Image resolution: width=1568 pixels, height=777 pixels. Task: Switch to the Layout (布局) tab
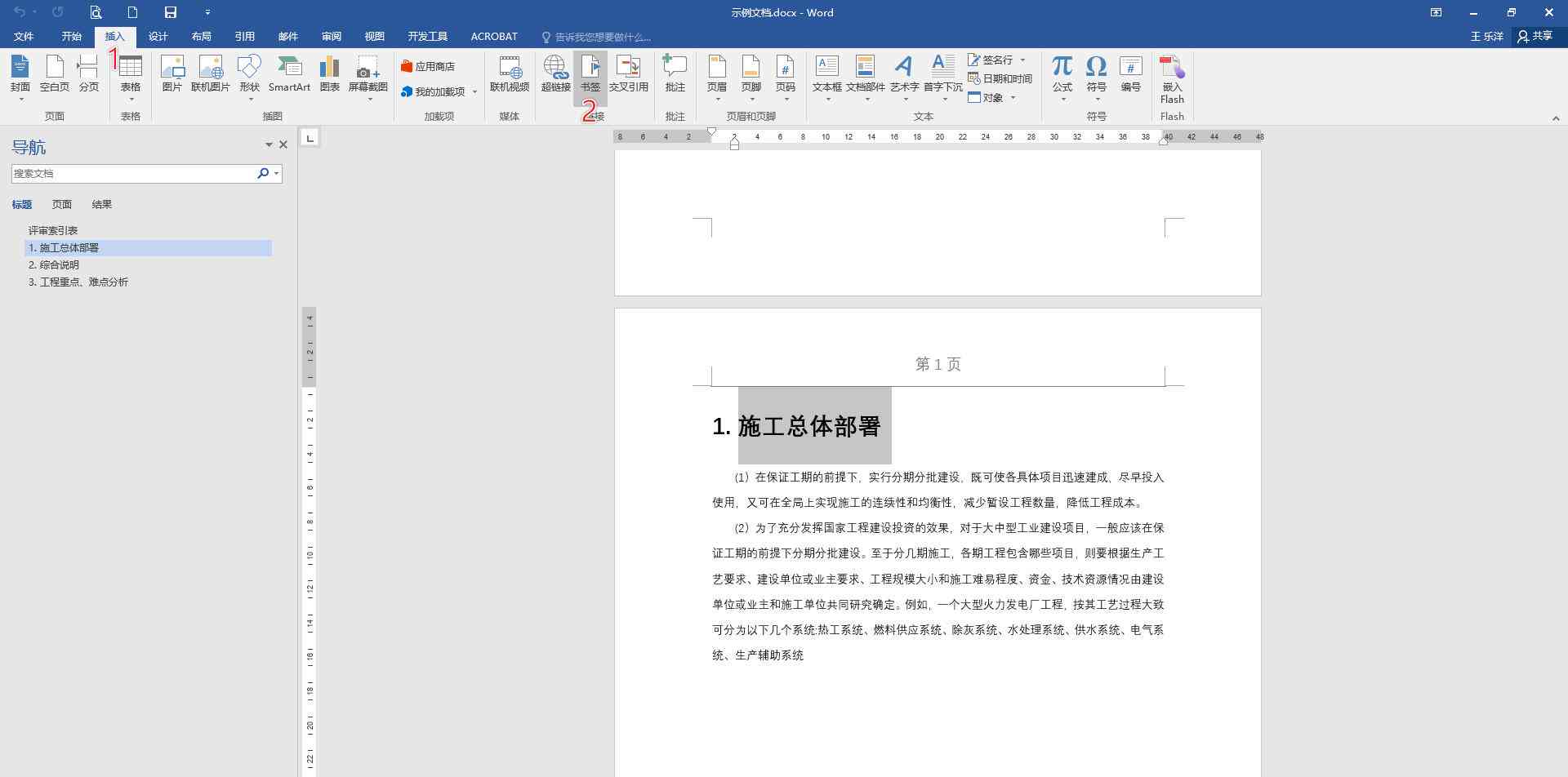201,37
